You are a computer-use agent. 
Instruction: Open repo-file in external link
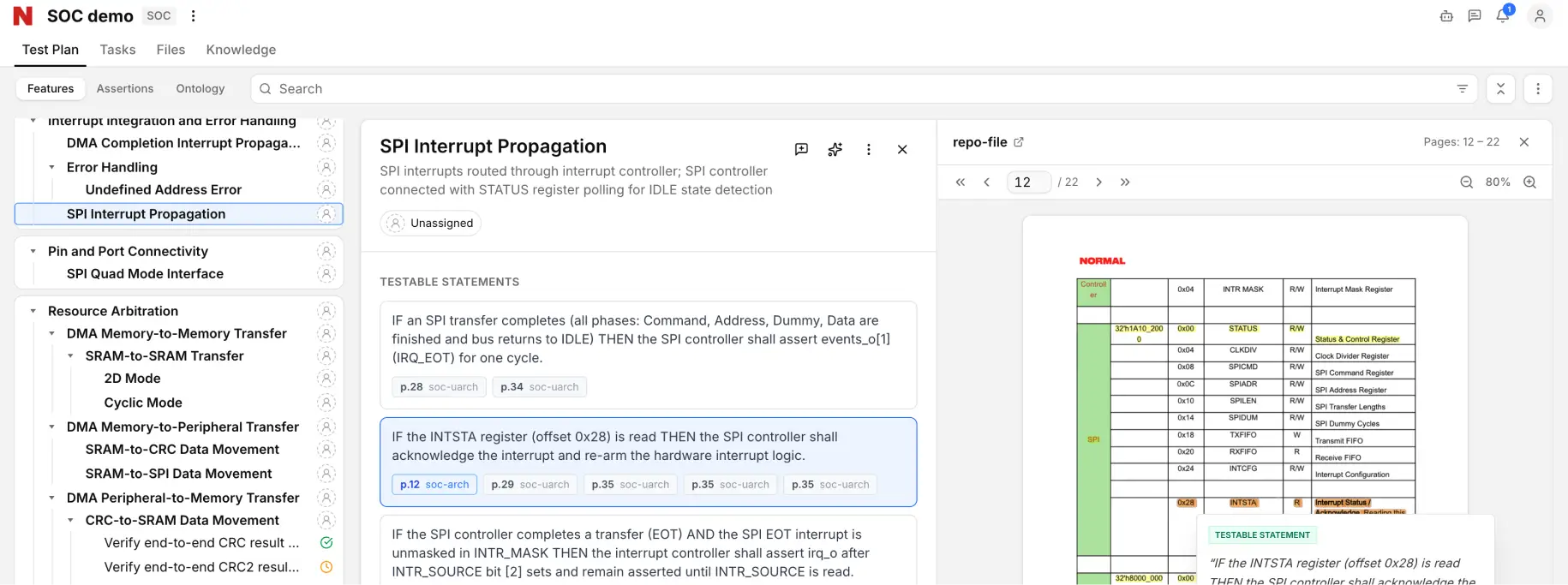[1019, 142]
